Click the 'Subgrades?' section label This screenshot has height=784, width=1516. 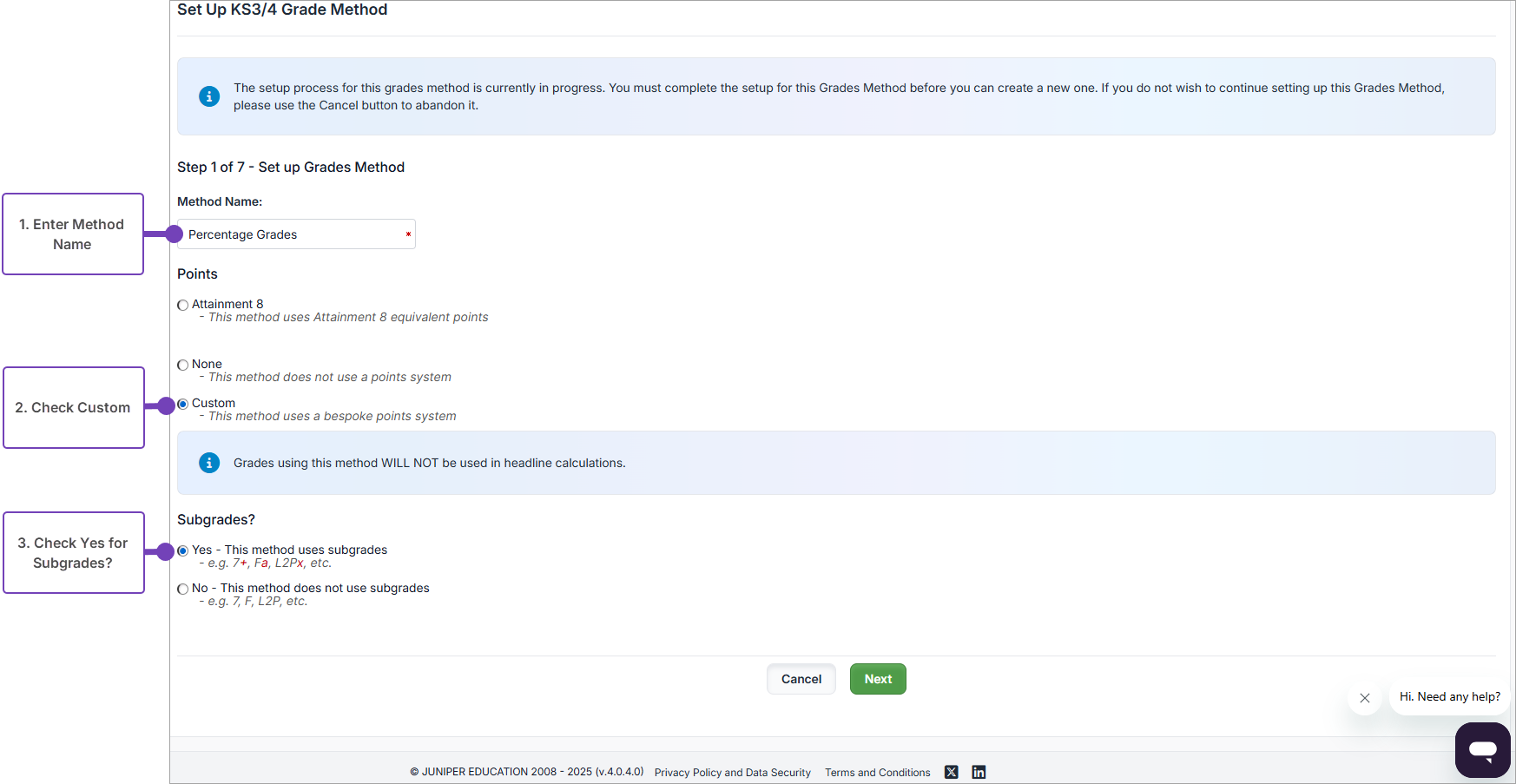click(x=216, y=519)
